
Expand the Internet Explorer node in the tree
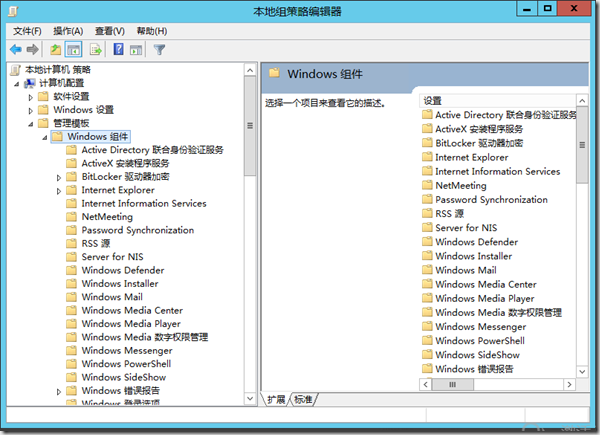pos(59,190)
